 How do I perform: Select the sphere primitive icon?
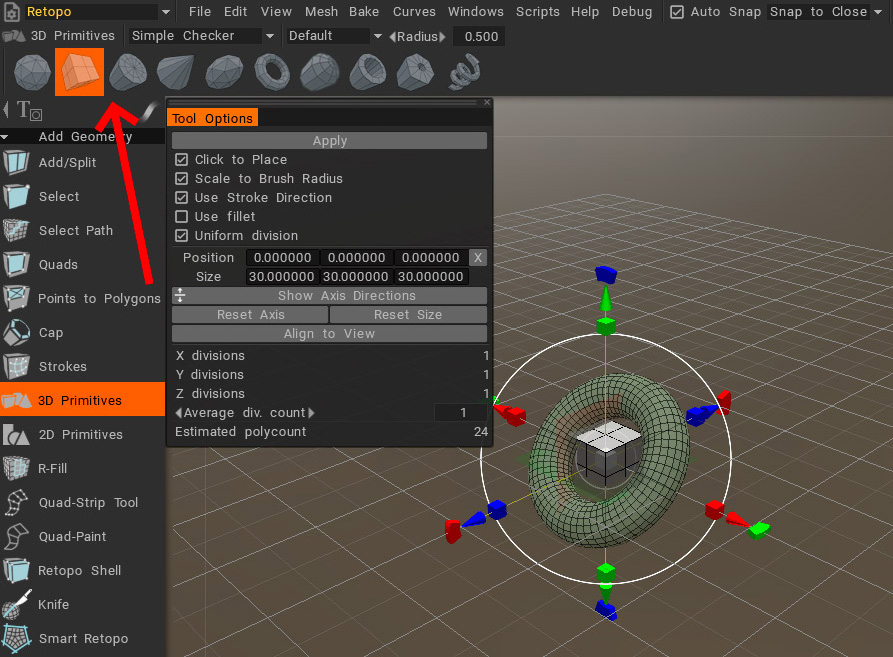tap(32, 72)
